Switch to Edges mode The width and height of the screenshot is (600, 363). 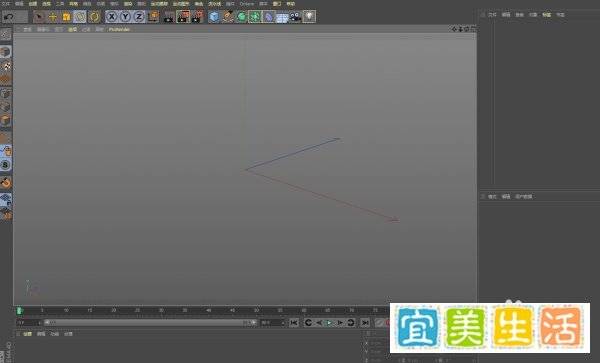pos(6,107)
